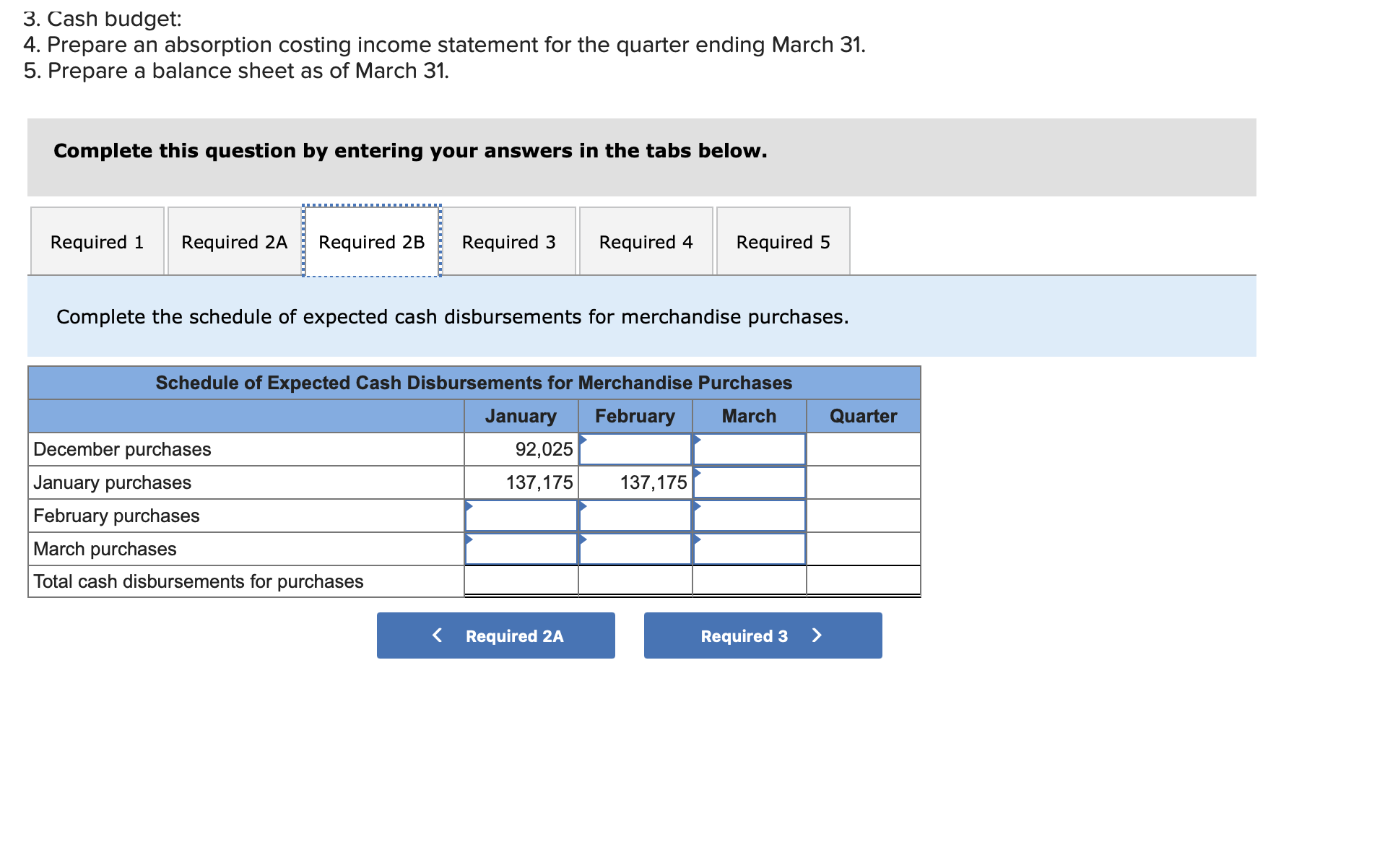This screenshot has height=868, width=1398.
Task: Switch to the Required 3 tab
Action: pos(509,241)
